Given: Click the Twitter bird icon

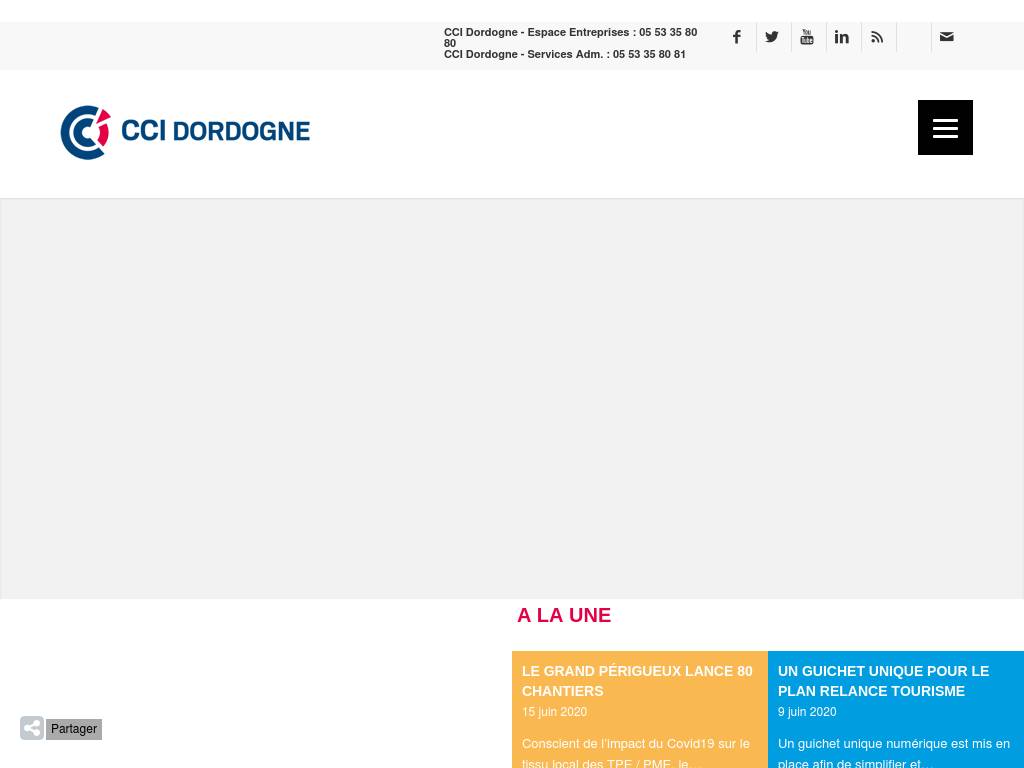Looking at the screenshot, I should tap(772, 37).
